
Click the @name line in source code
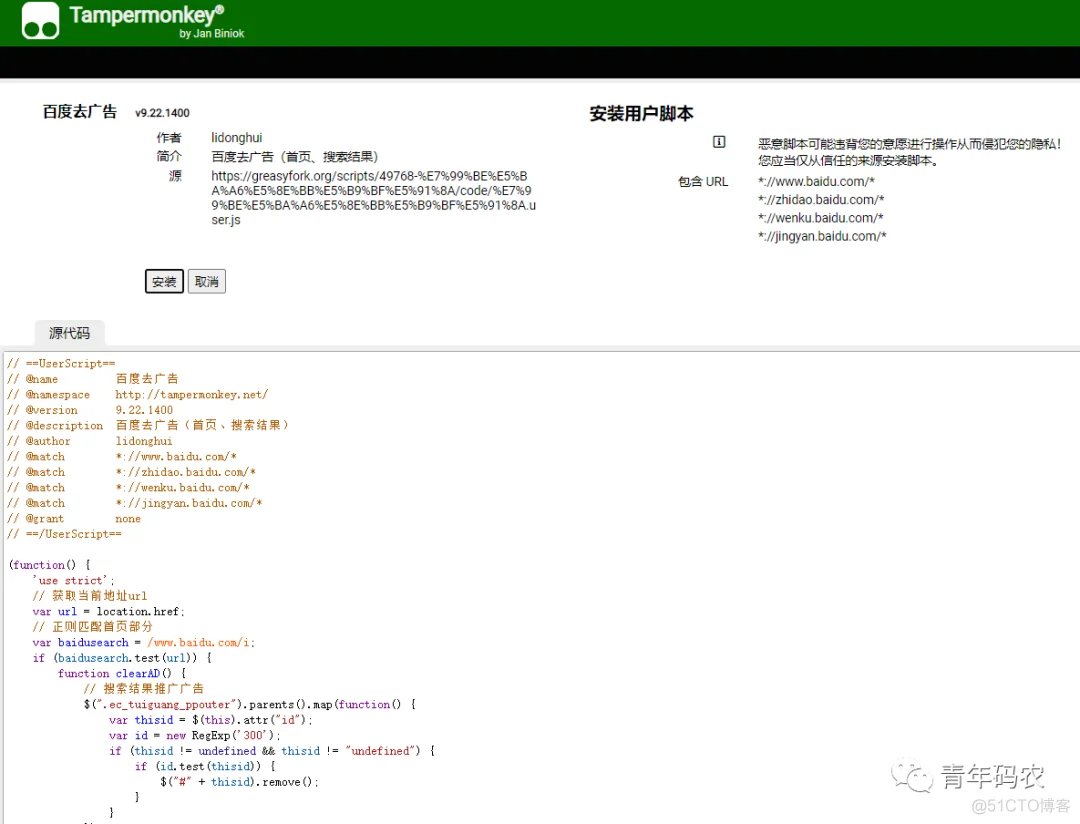(92, 379)
